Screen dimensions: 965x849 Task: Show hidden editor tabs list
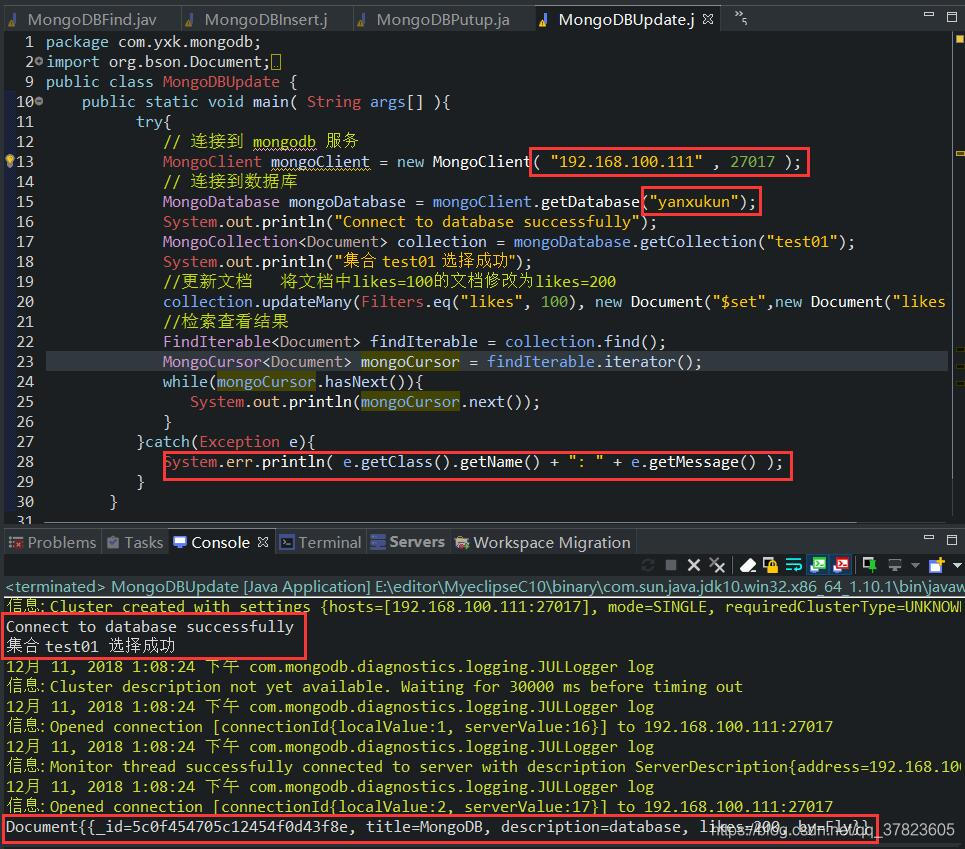(x=741, y=18)
